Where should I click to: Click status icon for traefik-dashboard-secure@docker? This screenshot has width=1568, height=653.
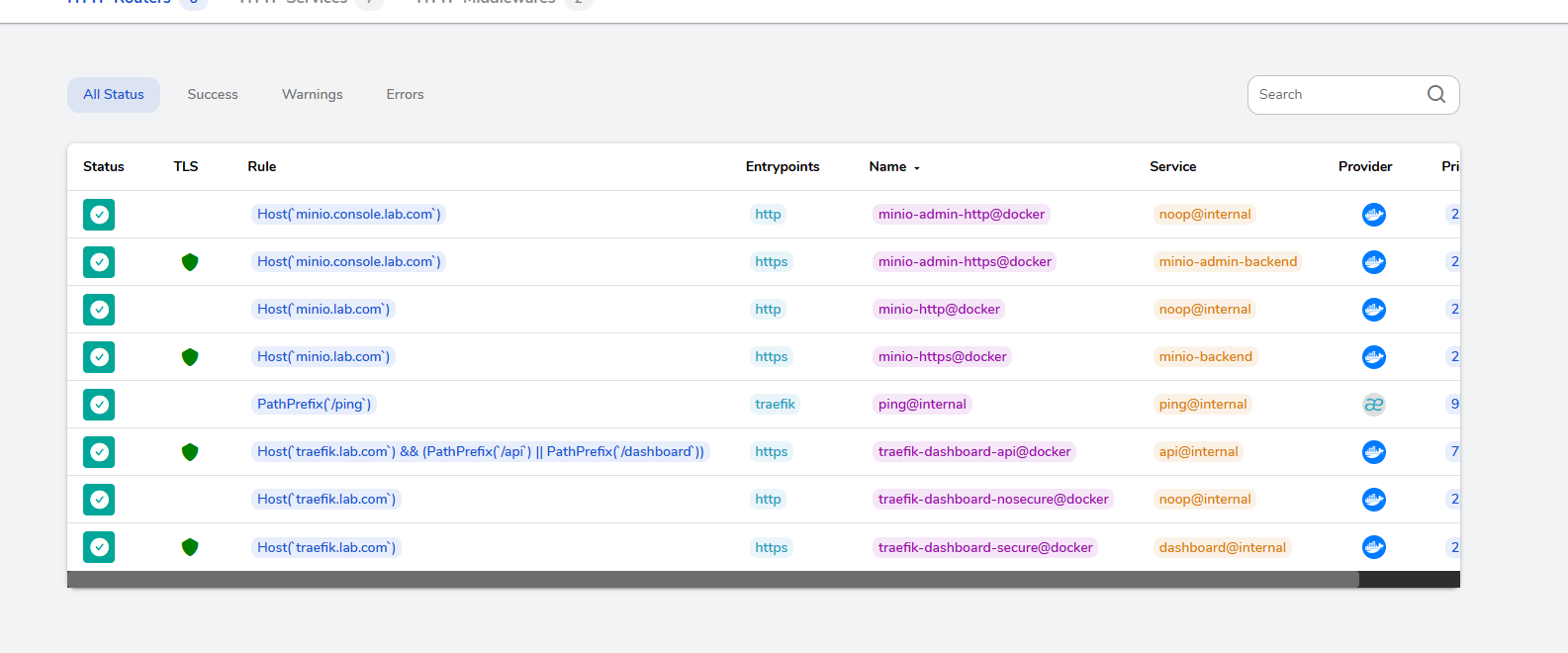(99, 547)
